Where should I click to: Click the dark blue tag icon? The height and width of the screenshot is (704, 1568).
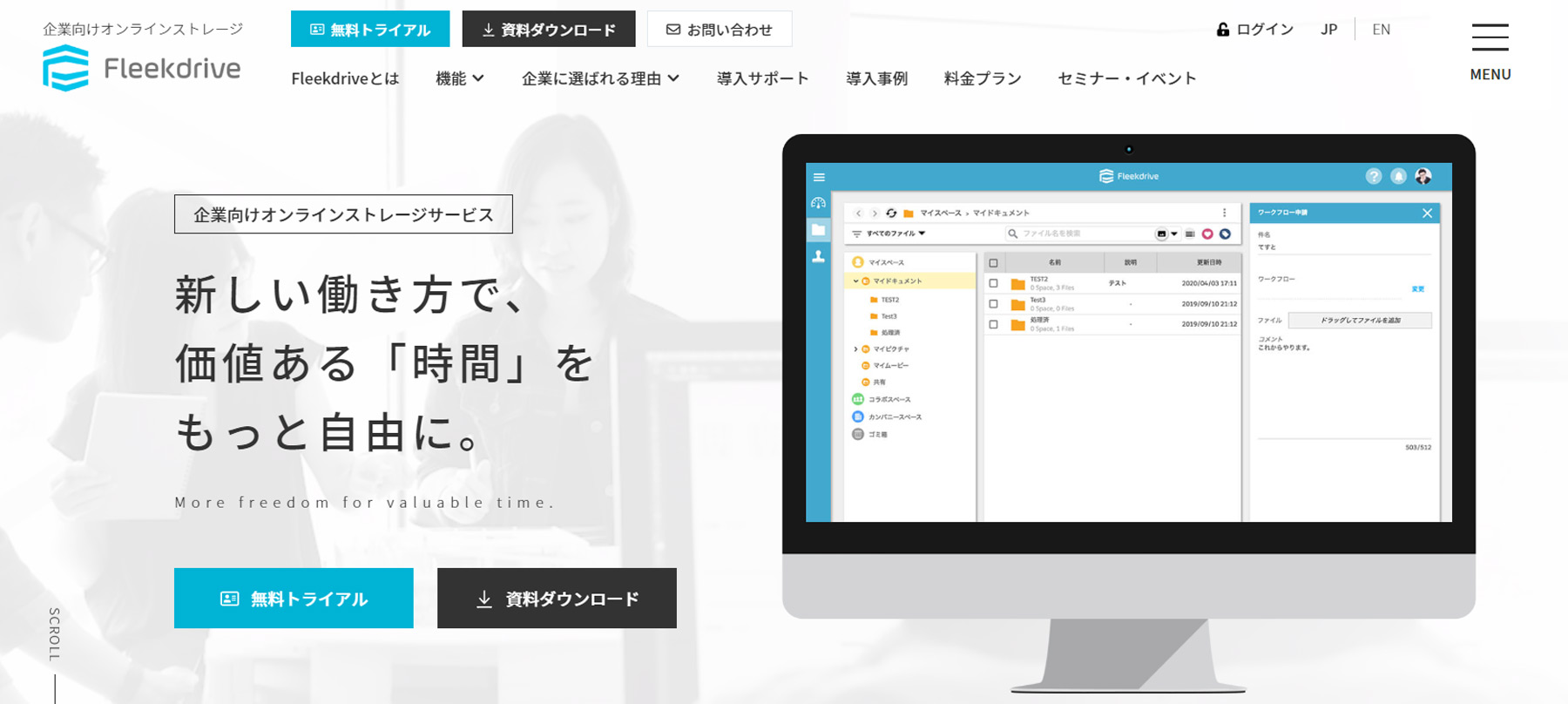[1225, 234]
